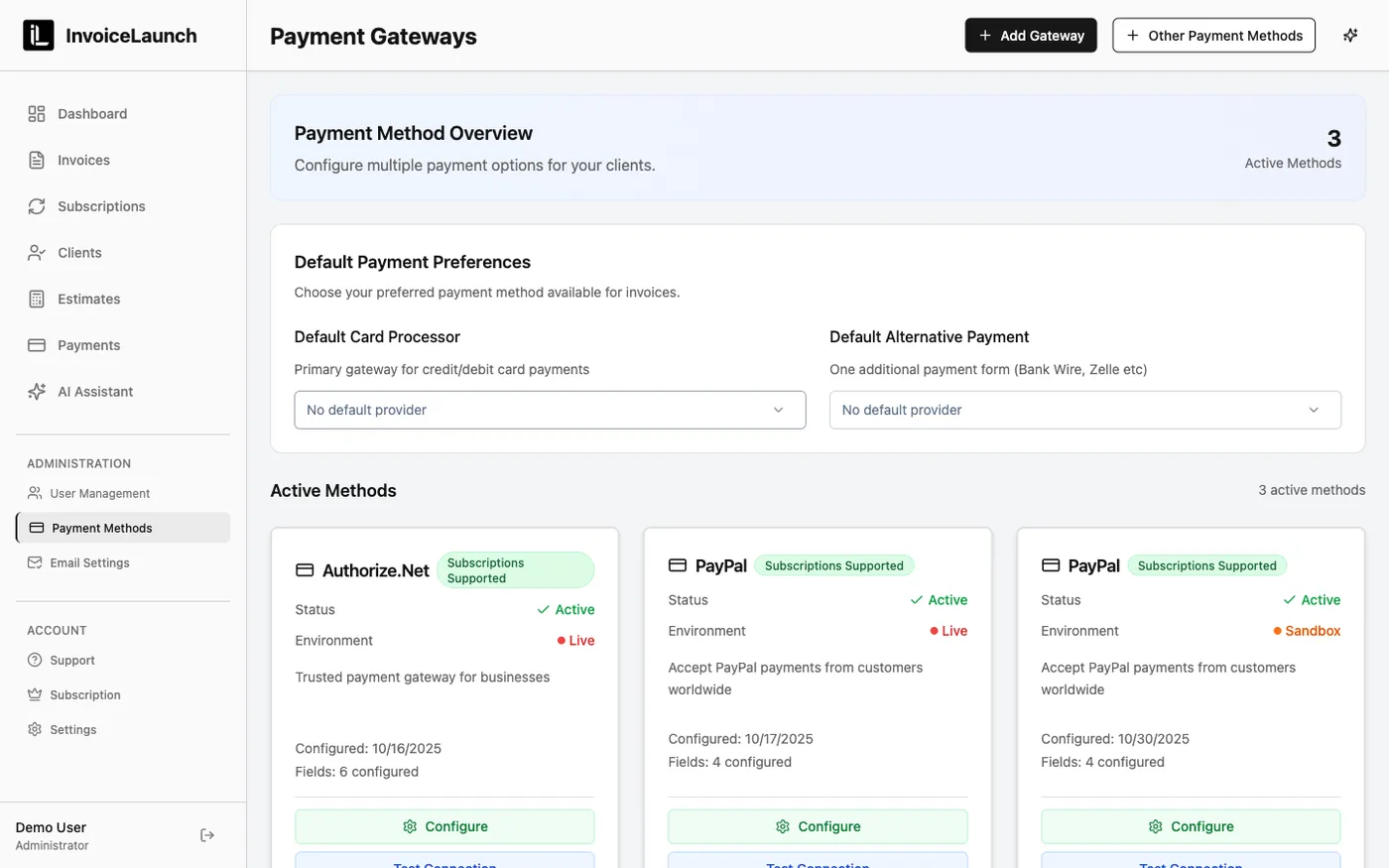
Task: Click the Demo User profile name
Action: point(51,827)
